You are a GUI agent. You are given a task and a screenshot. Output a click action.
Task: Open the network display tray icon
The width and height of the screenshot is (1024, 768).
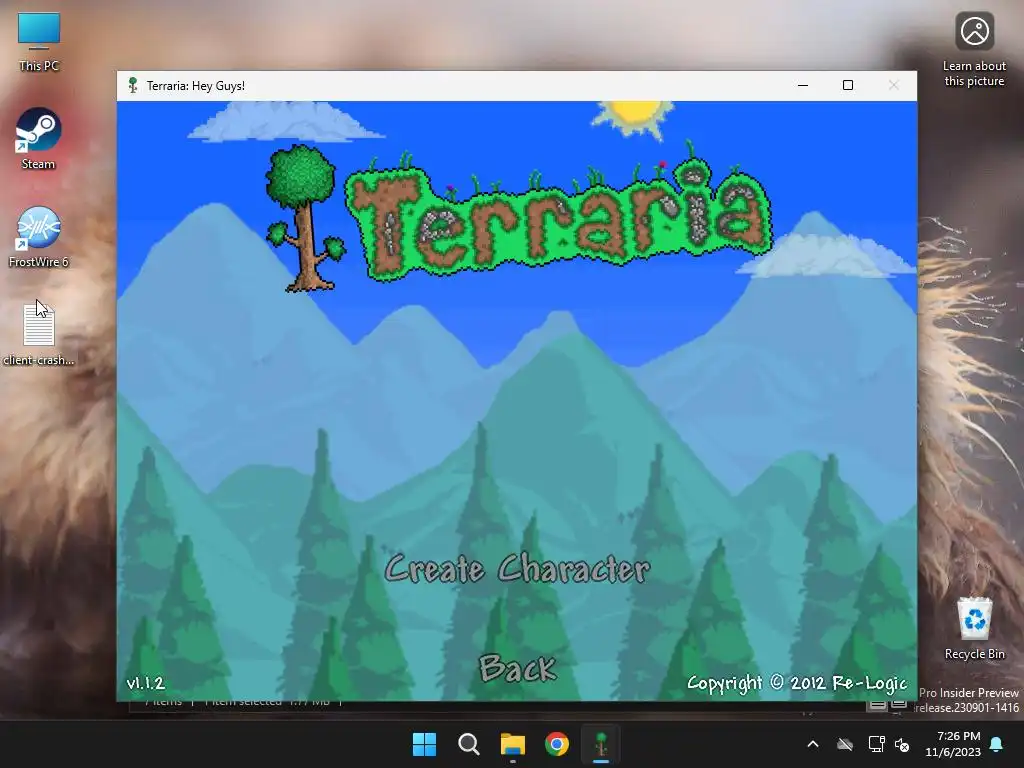[x=876, y=744]
